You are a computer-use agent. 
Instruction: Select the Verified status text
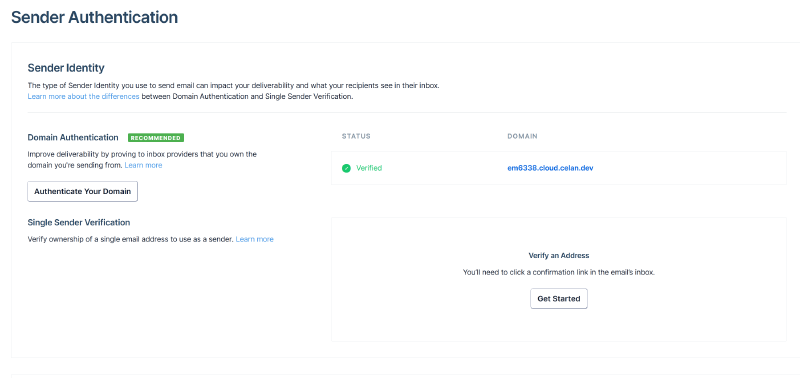coord(369,168)
